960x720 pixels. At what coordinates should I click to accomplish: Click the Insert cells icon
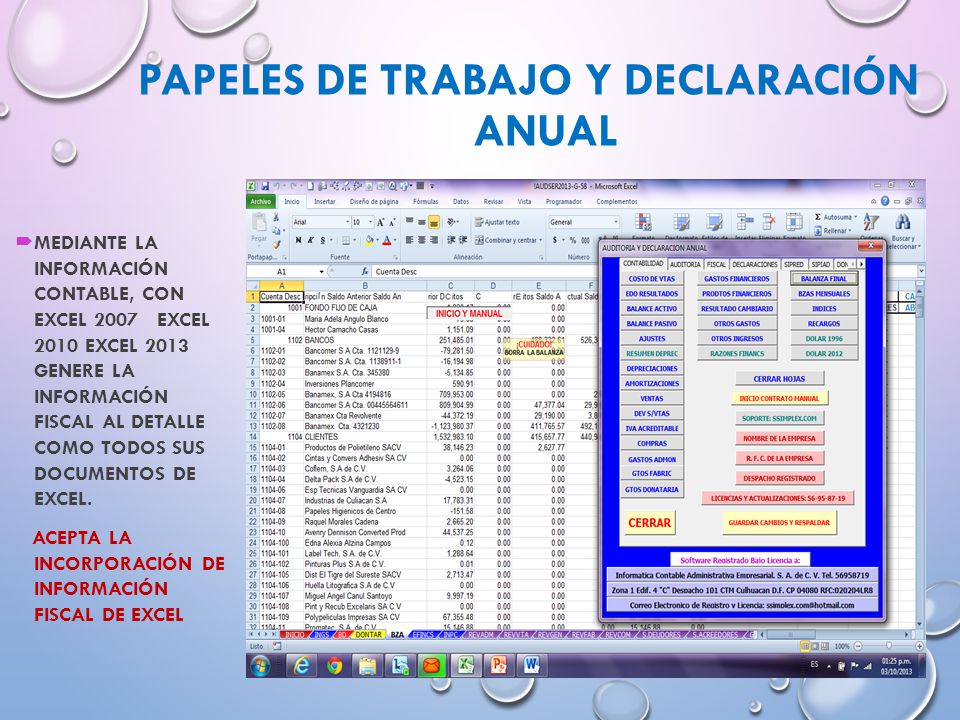click(744, 223)
